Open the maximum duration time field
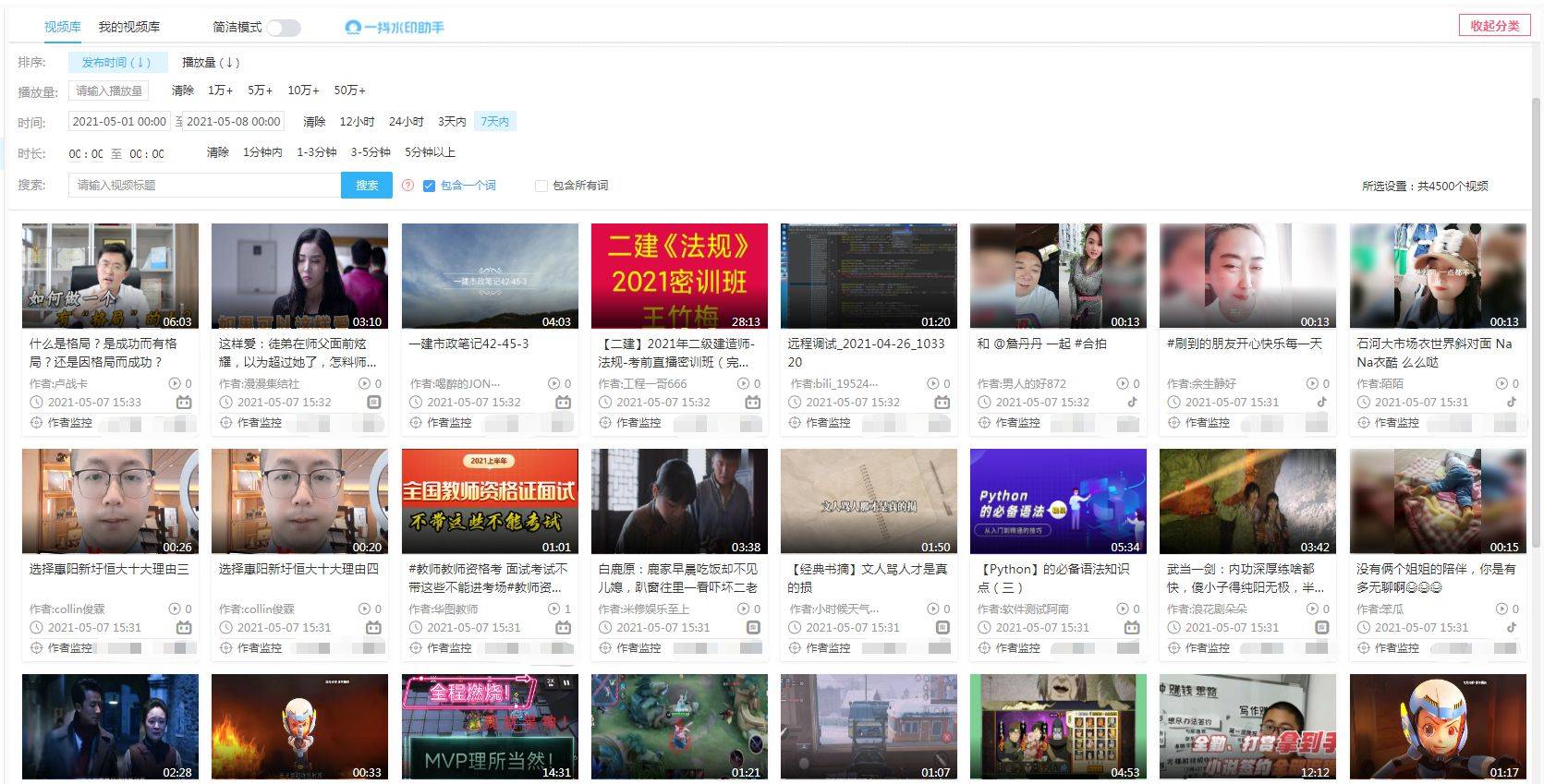 point(147,153)
